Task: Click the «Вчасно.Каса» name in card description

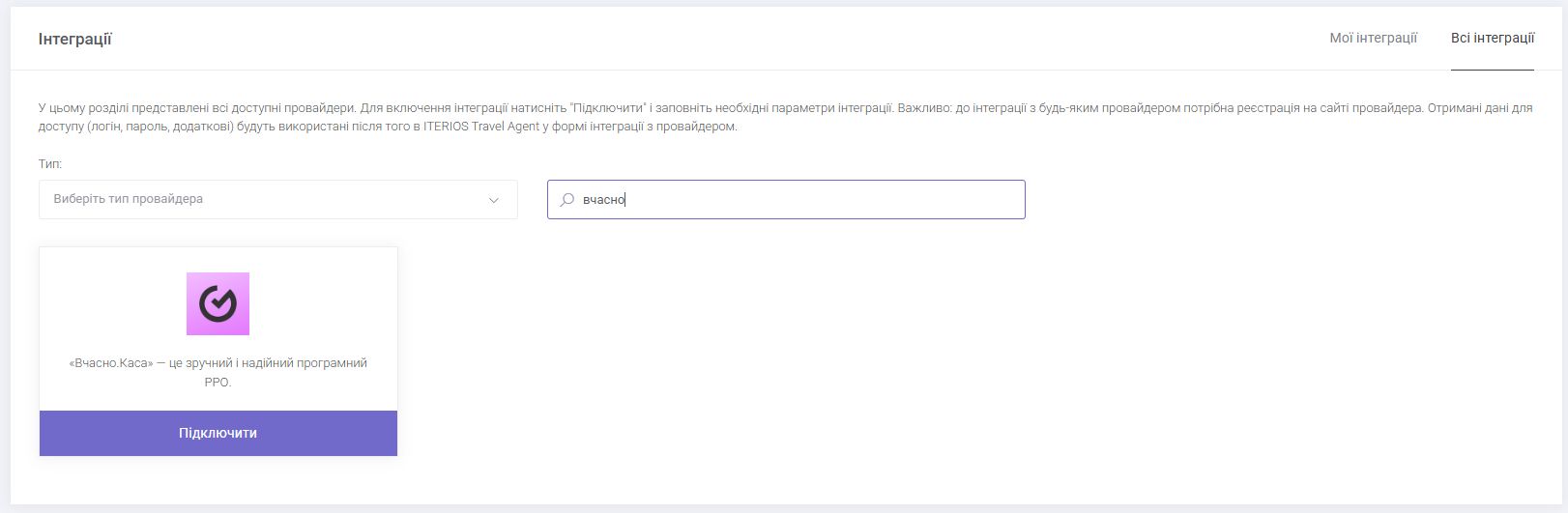Action: click(x=111, y=363)
